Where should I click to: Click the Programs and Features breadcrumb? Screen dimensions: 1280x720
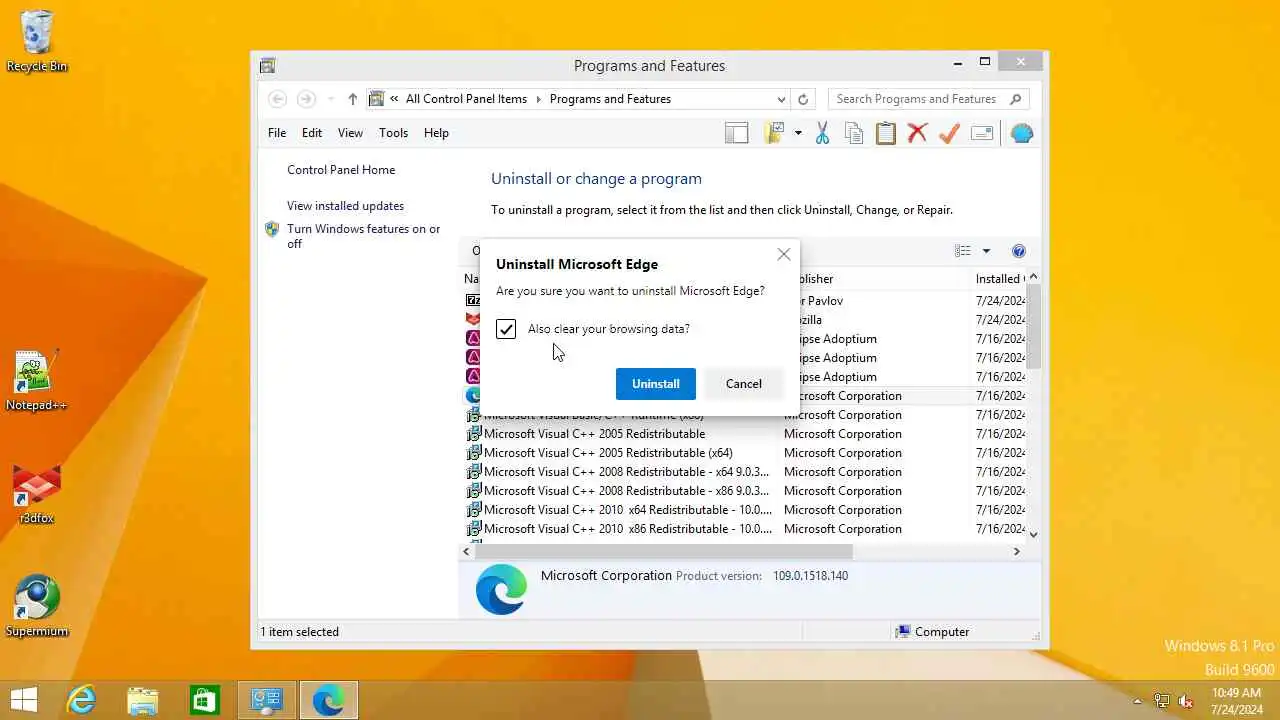(x=610, y=99)
